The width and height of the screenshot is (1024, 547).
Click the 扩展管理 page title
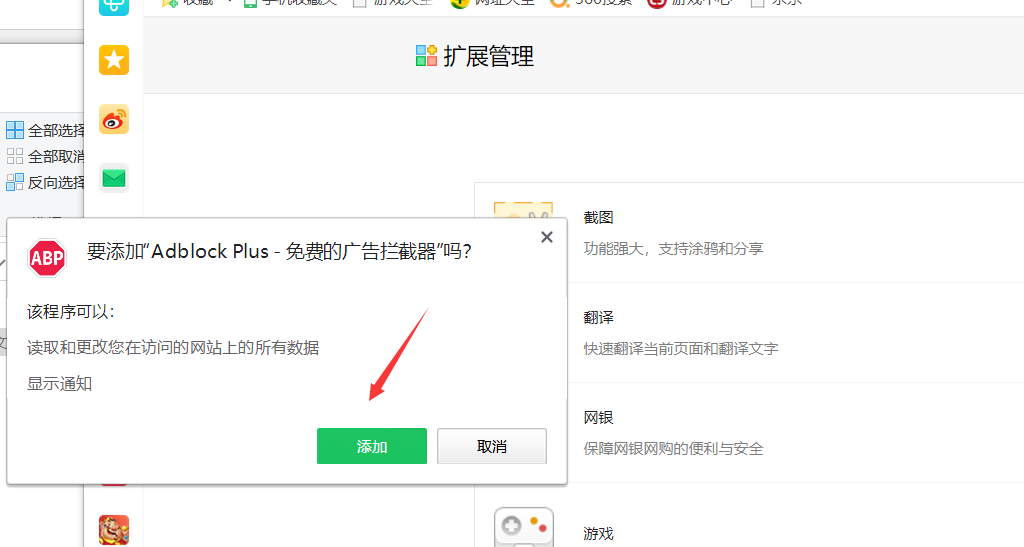(488, 57)
